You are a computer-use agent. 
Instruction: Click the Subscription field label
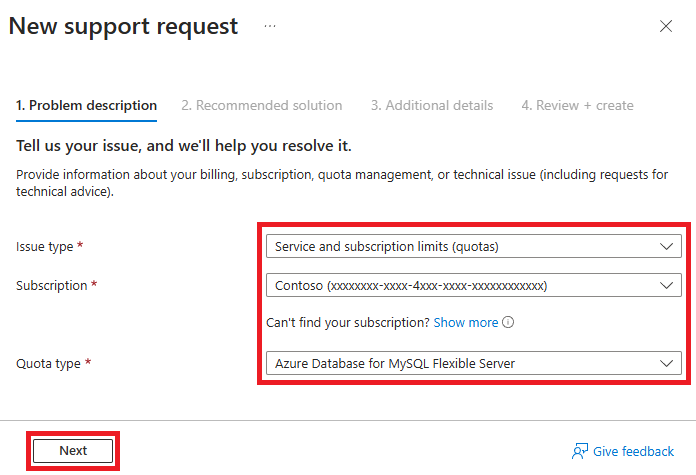click(51, 285)
